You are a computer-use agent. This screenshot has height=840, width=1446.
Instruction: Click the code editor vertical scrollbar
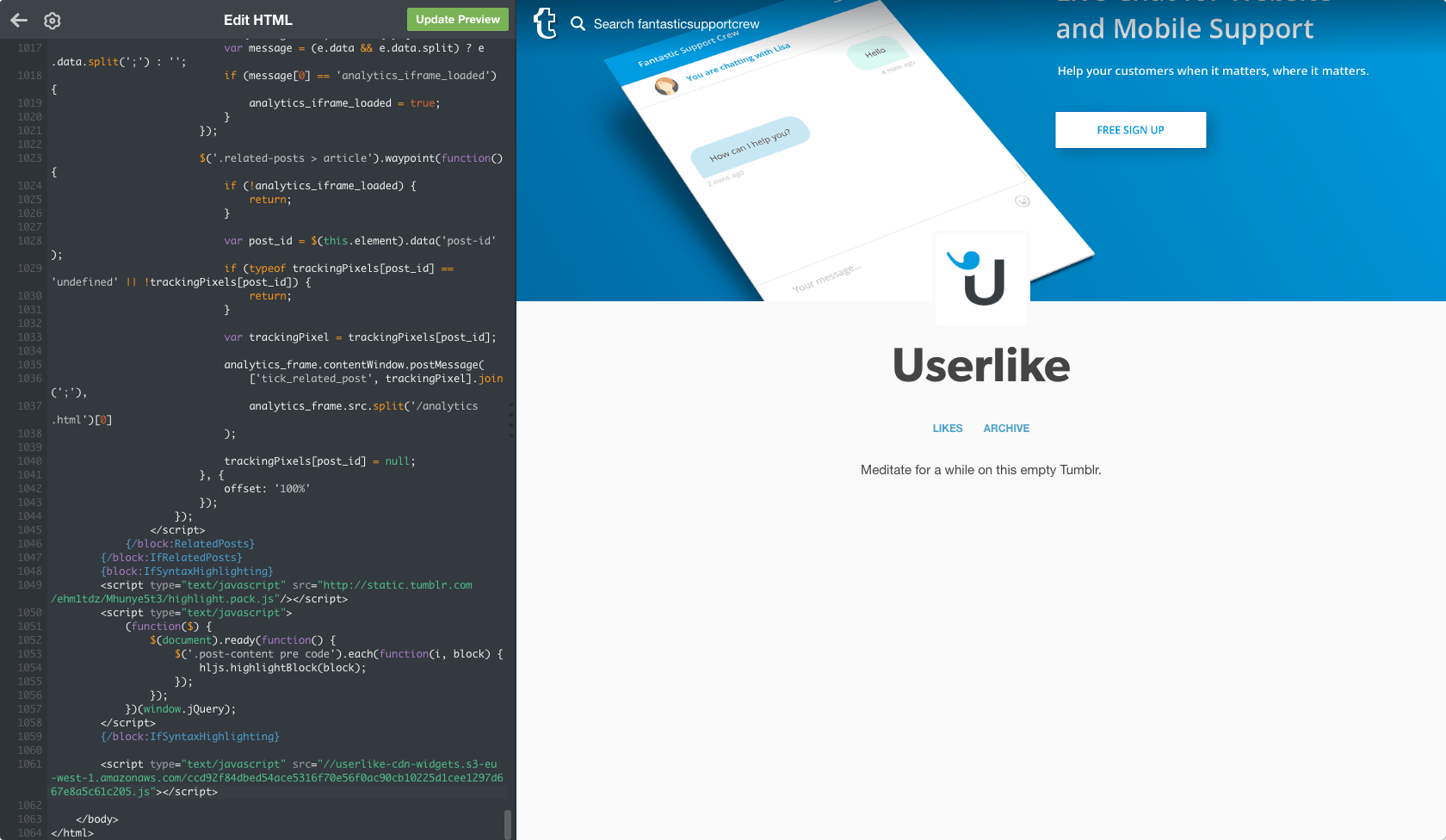pos(508,824)
